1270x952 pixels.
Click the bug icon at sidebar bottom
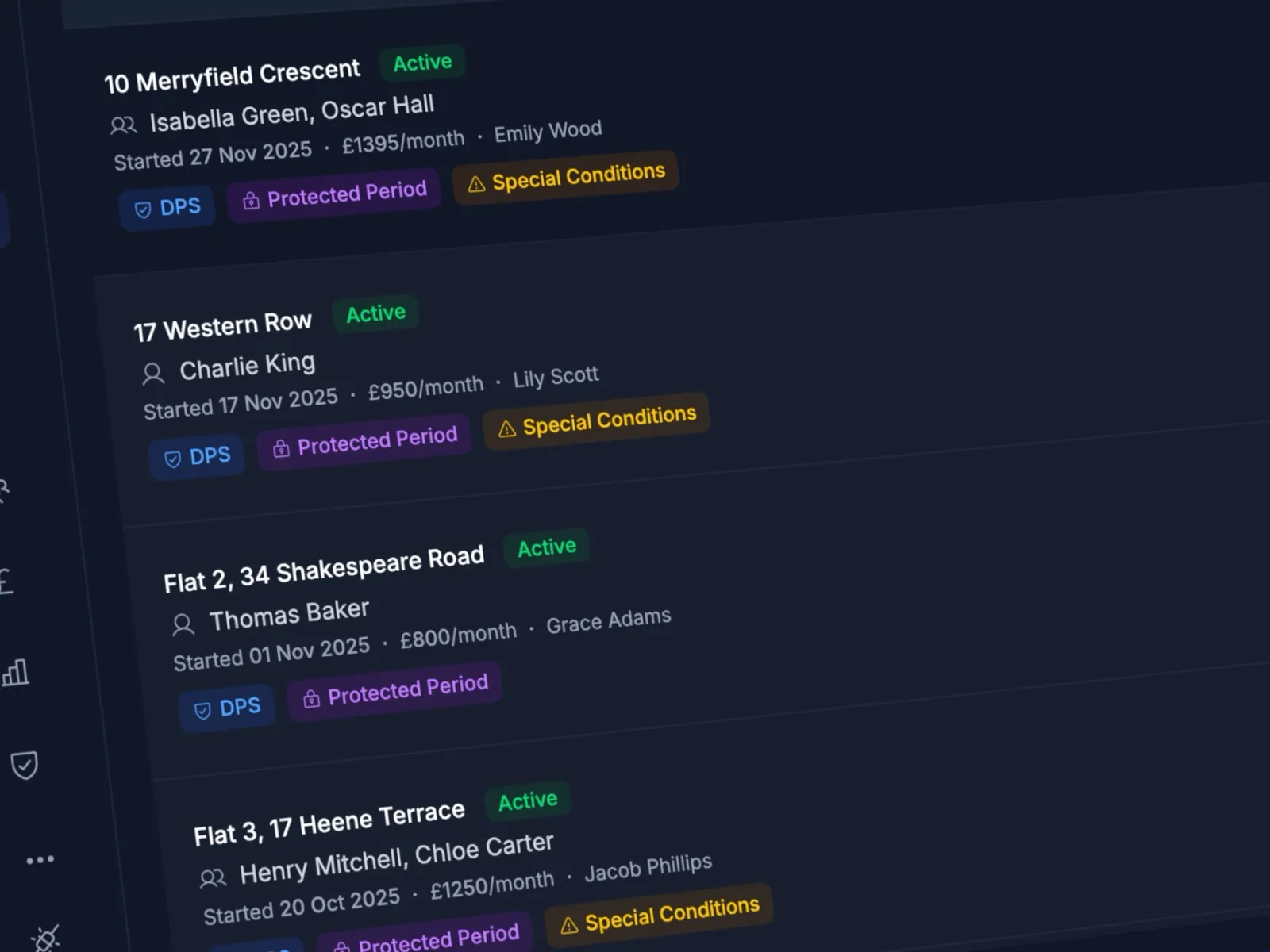tap(45, 939)
